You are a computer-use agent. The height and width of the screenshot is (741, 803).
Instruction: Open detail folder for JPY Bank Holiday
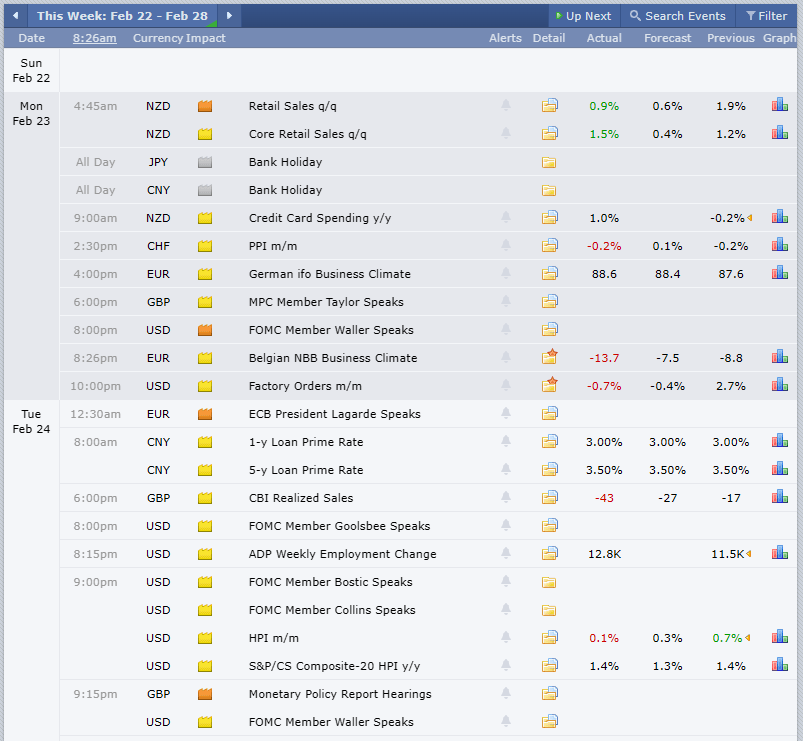click(549, 162)
